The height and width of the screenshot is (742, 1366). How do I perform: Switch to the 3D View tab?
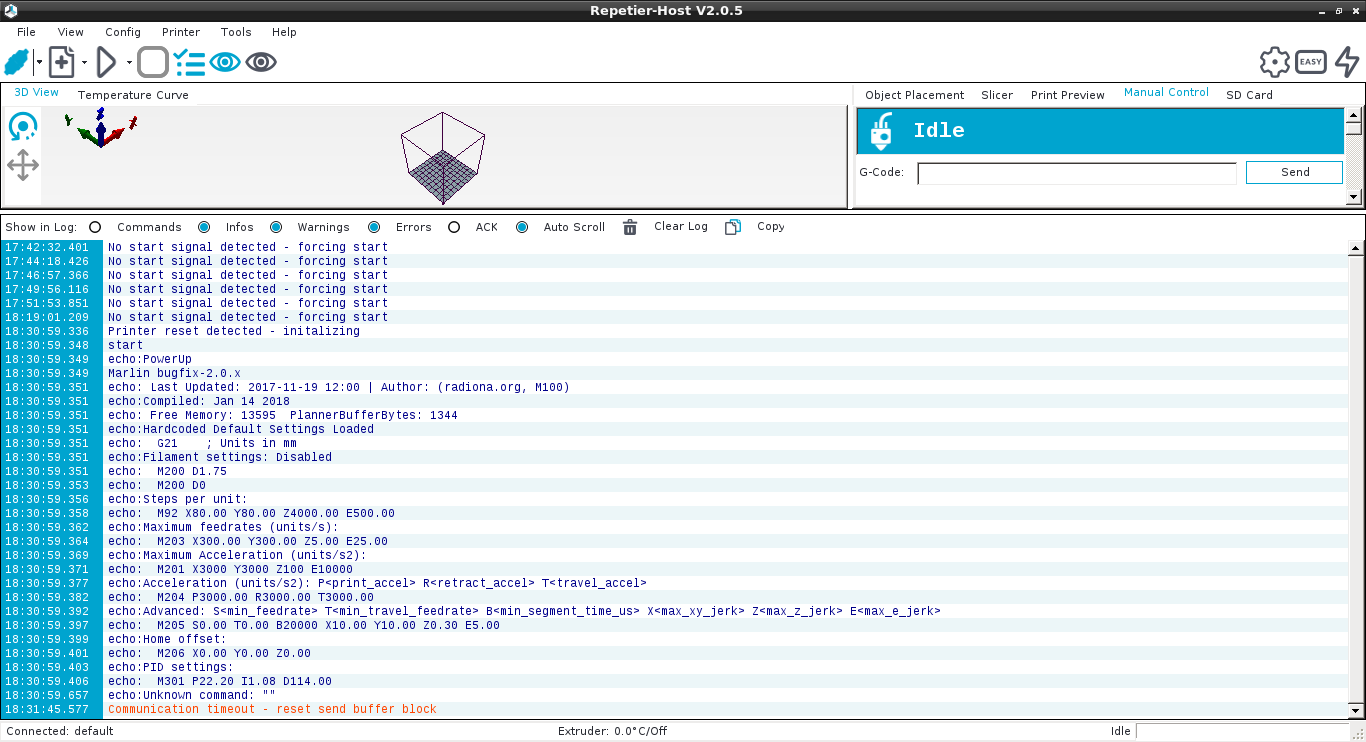[36, 92]
